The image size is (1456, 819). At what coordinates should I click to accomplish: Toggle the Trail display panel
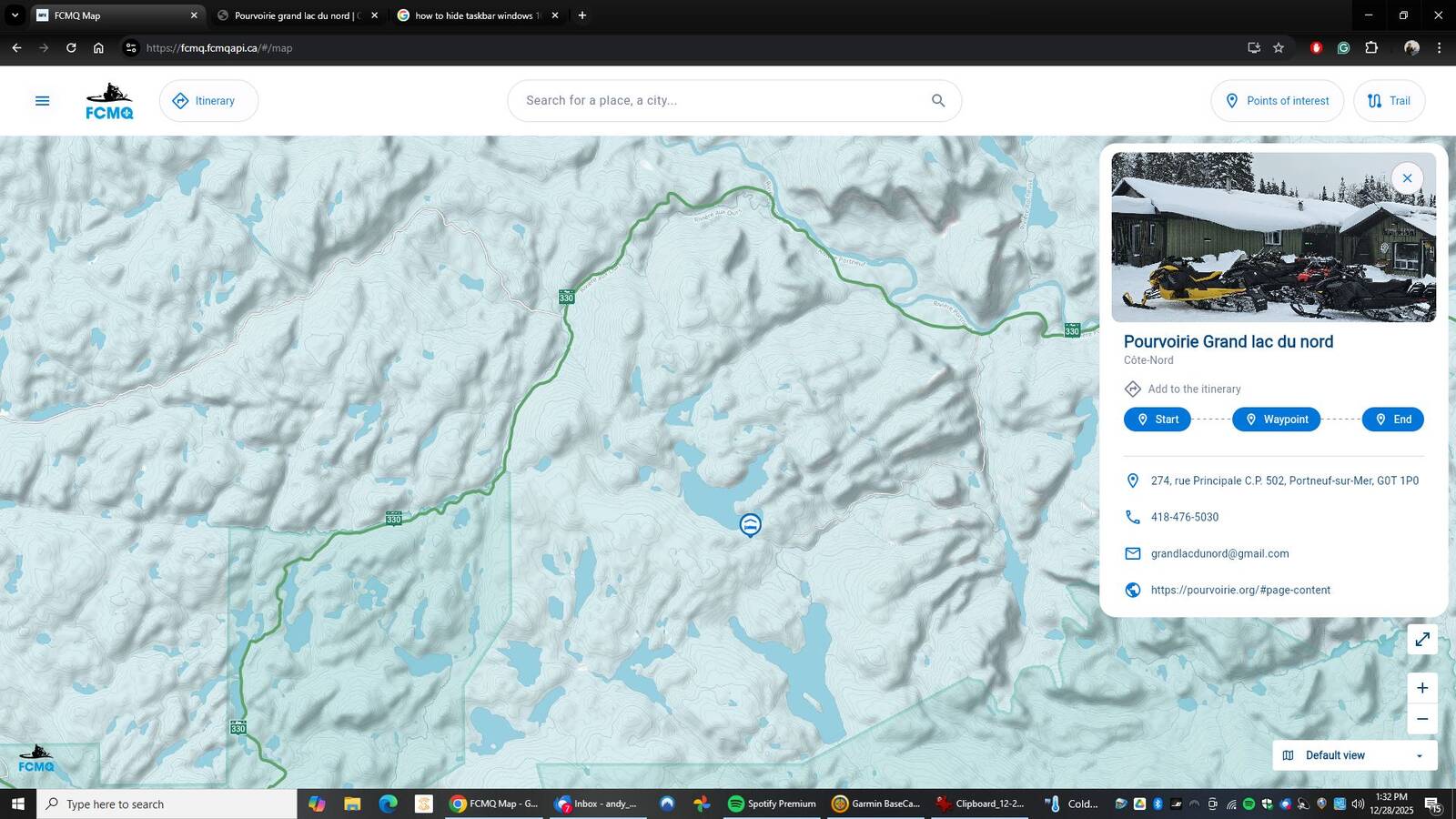pyautogui.click(x=1389, y=100)
